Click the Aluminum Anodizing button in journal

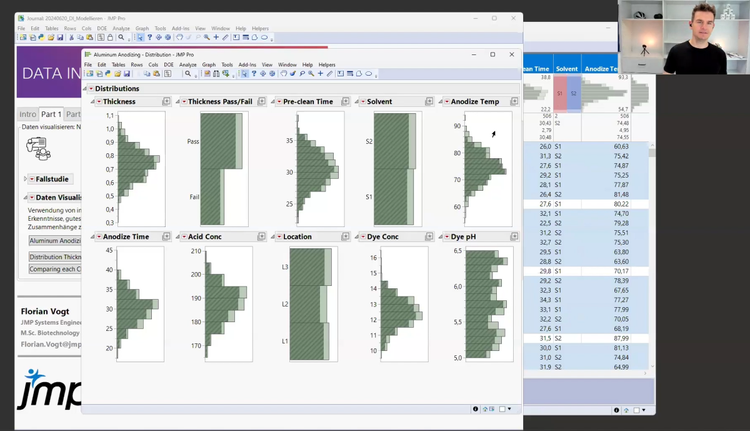coord(55,241)
